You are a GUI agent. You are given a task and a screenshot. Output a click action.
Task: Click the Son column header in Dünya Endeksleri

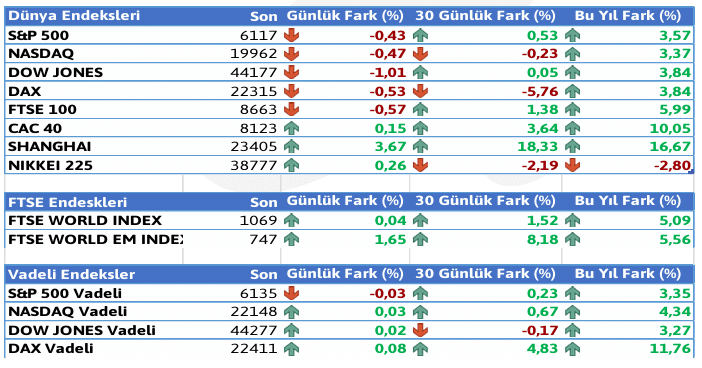point(264,17)
